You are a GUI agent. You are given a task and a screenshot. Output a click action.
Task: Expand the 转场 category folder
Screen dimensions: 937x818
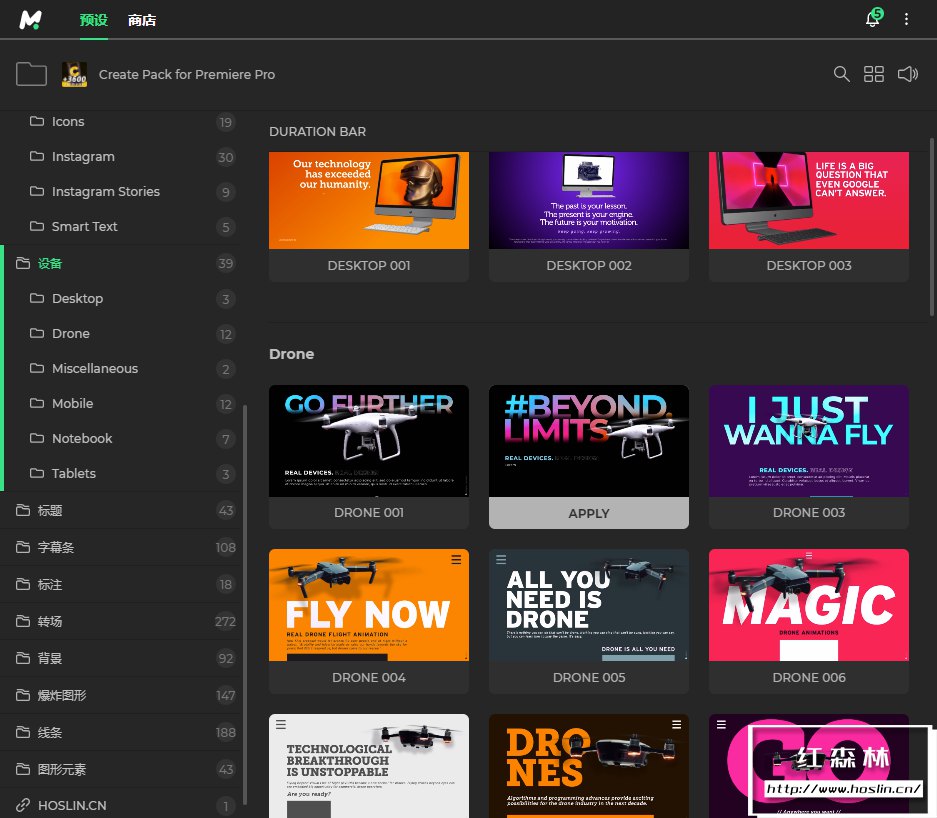50,621
